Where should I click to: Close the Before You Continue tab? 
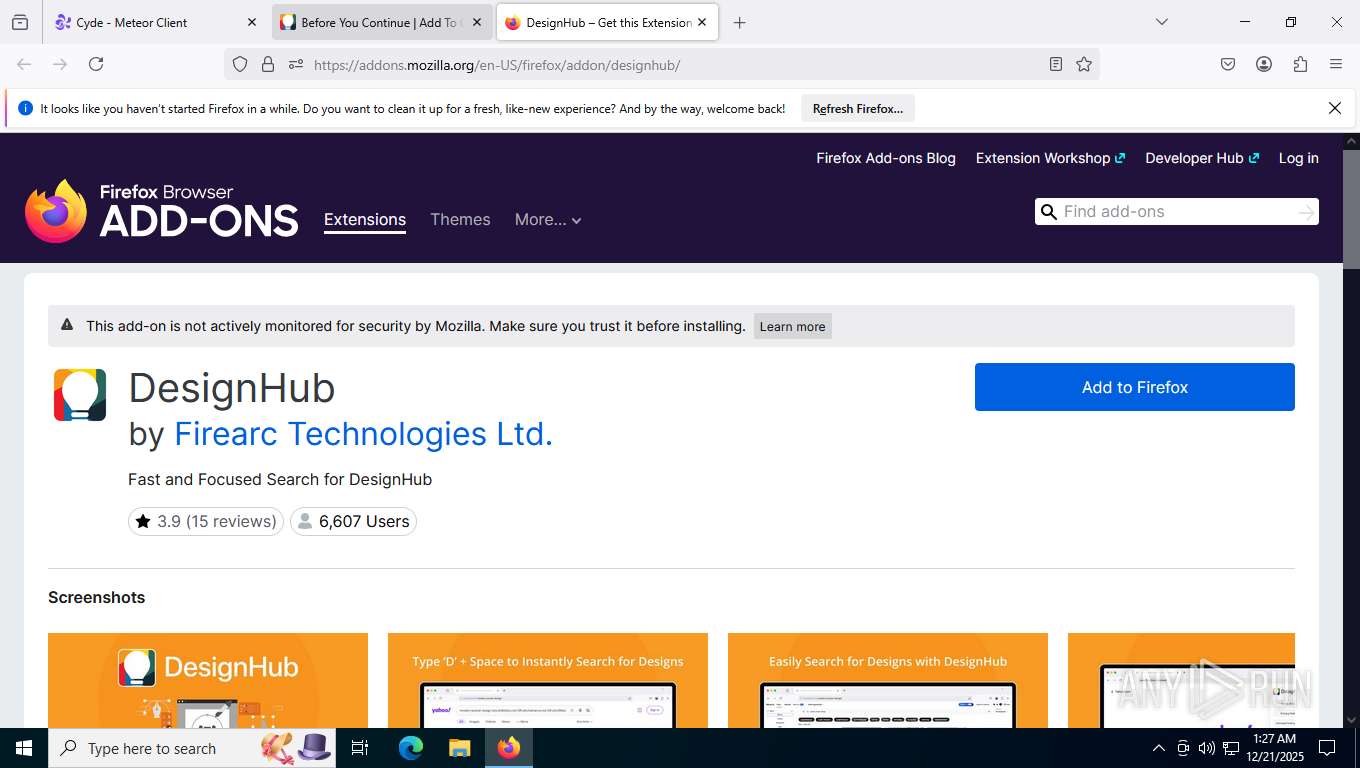pos(478,22)
